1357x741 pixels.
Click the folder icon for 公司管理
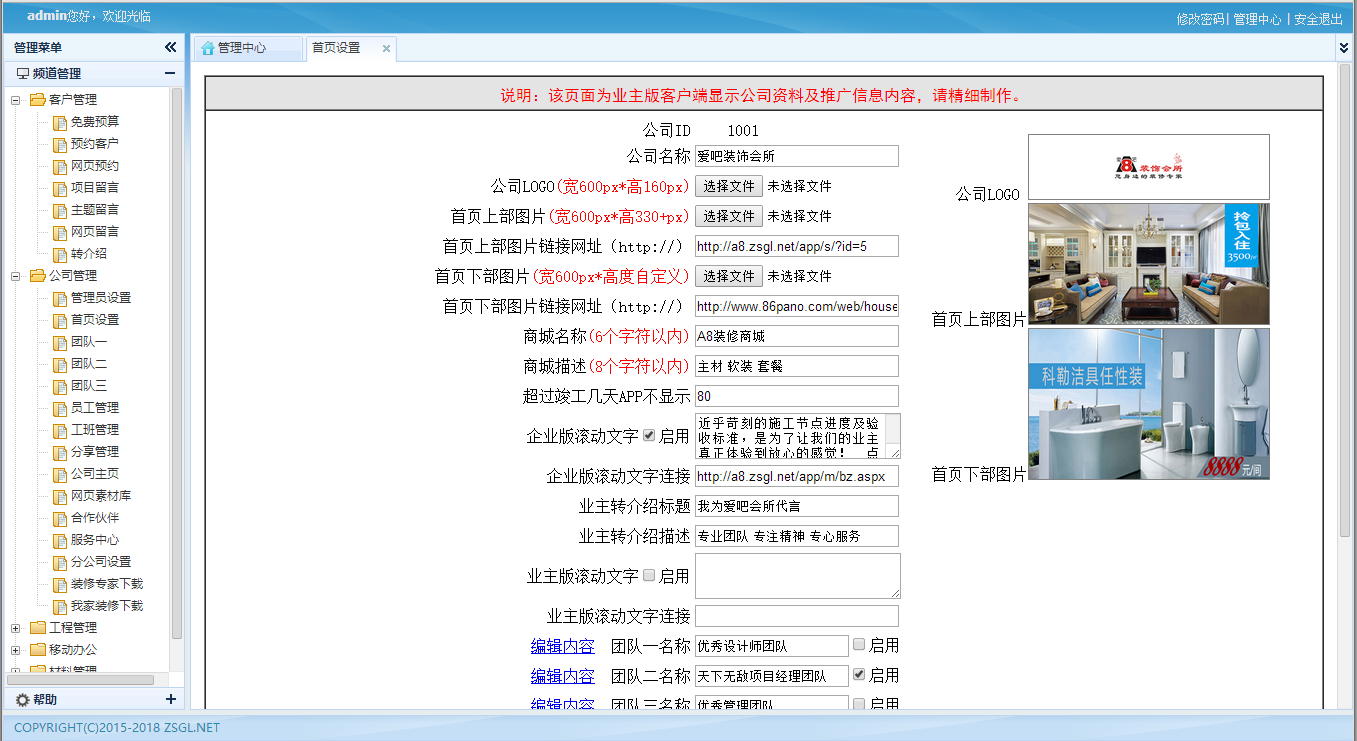tap(38, 276)
